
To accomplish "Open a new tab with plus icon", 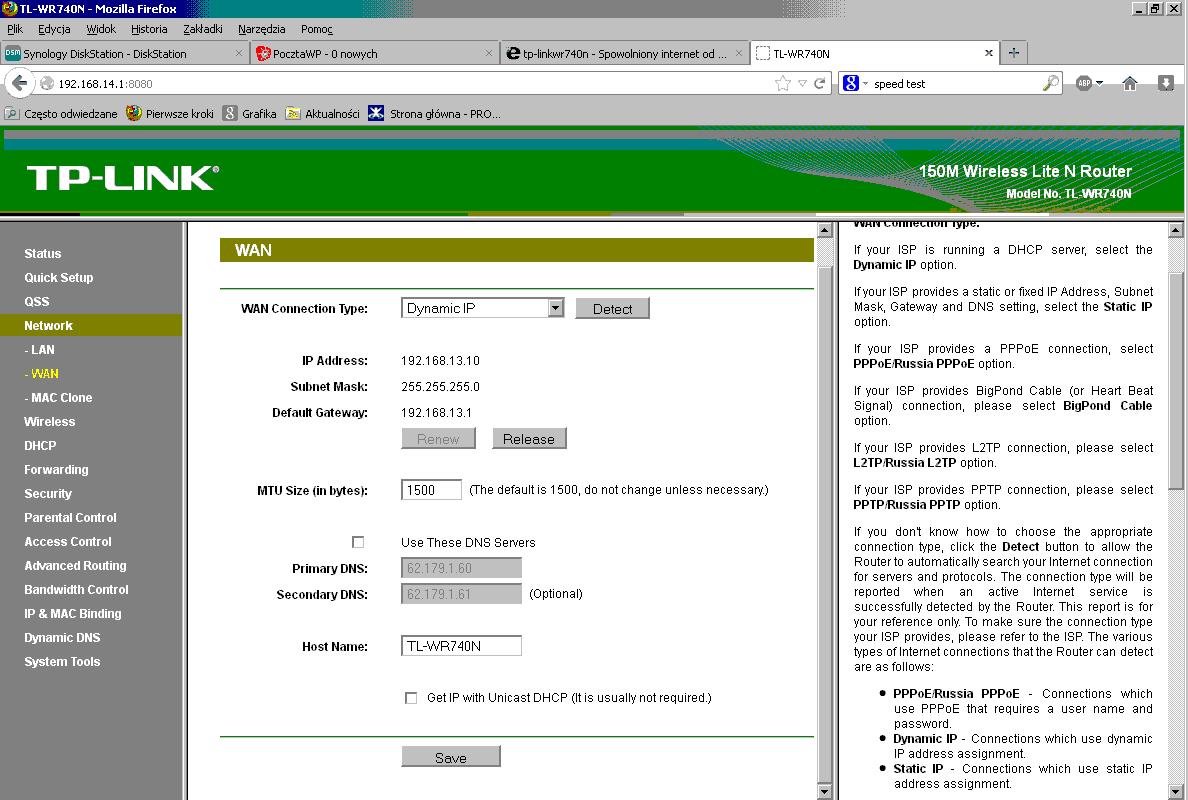I will pyautogui.click(x=1014, y=53).
